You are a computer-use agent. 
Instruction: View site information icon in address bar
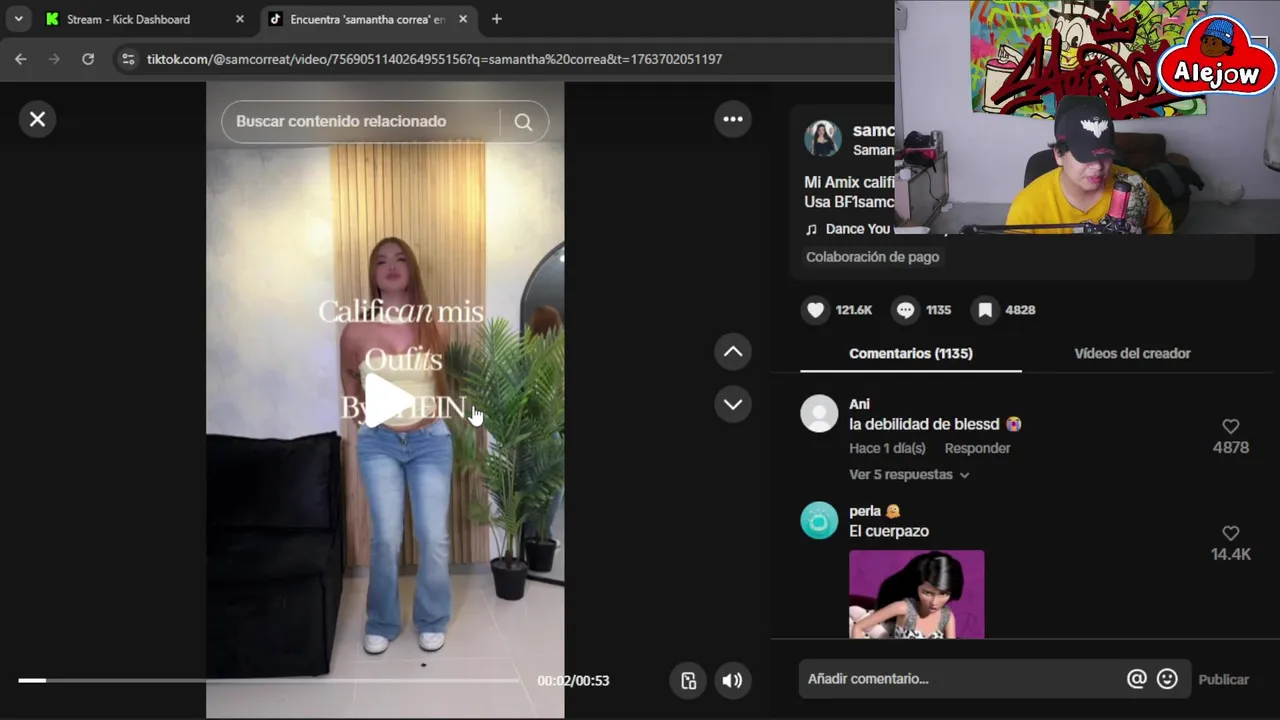128,59
